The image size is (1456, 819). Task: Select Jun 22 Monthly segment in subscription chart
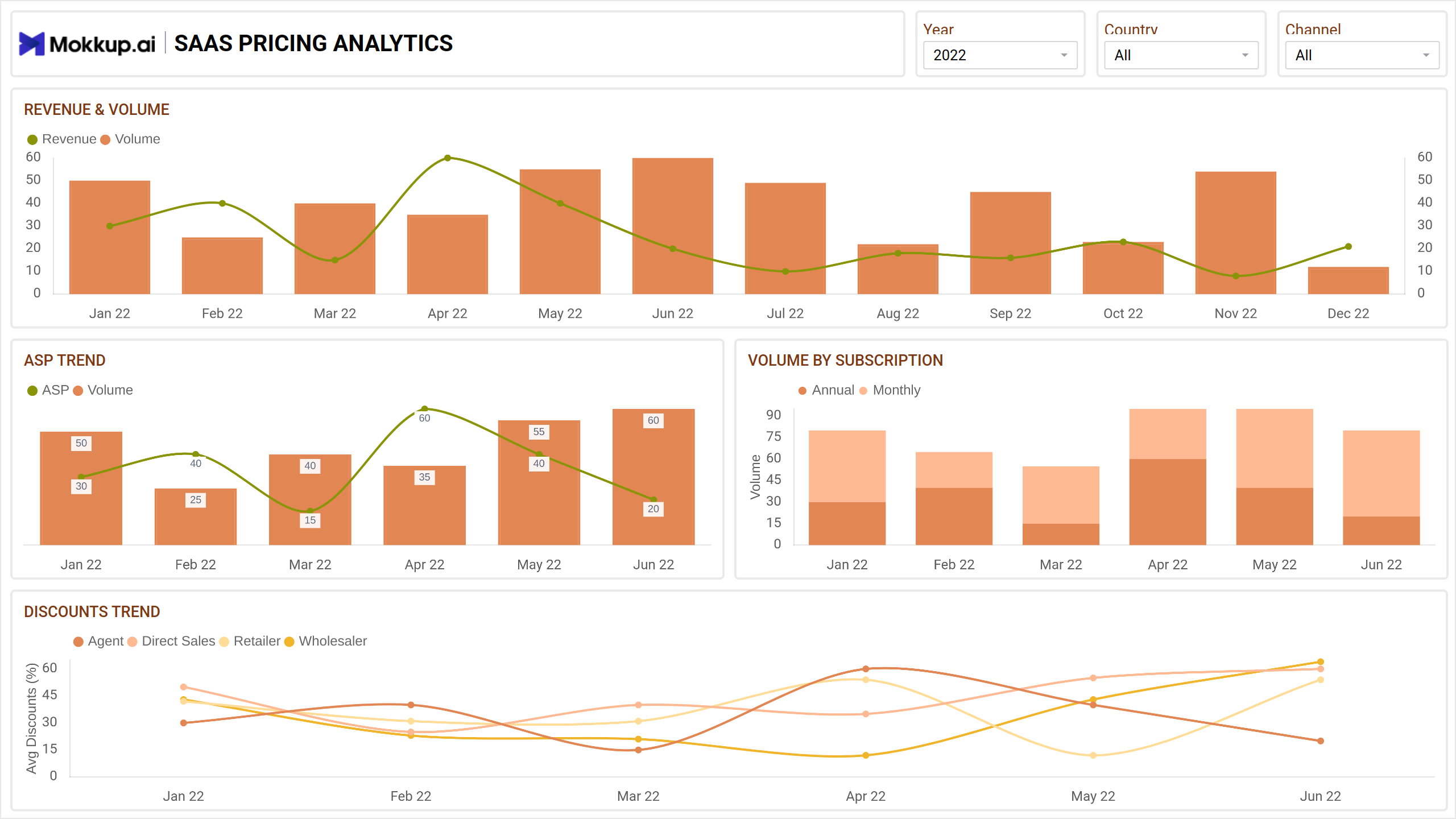1381,473
